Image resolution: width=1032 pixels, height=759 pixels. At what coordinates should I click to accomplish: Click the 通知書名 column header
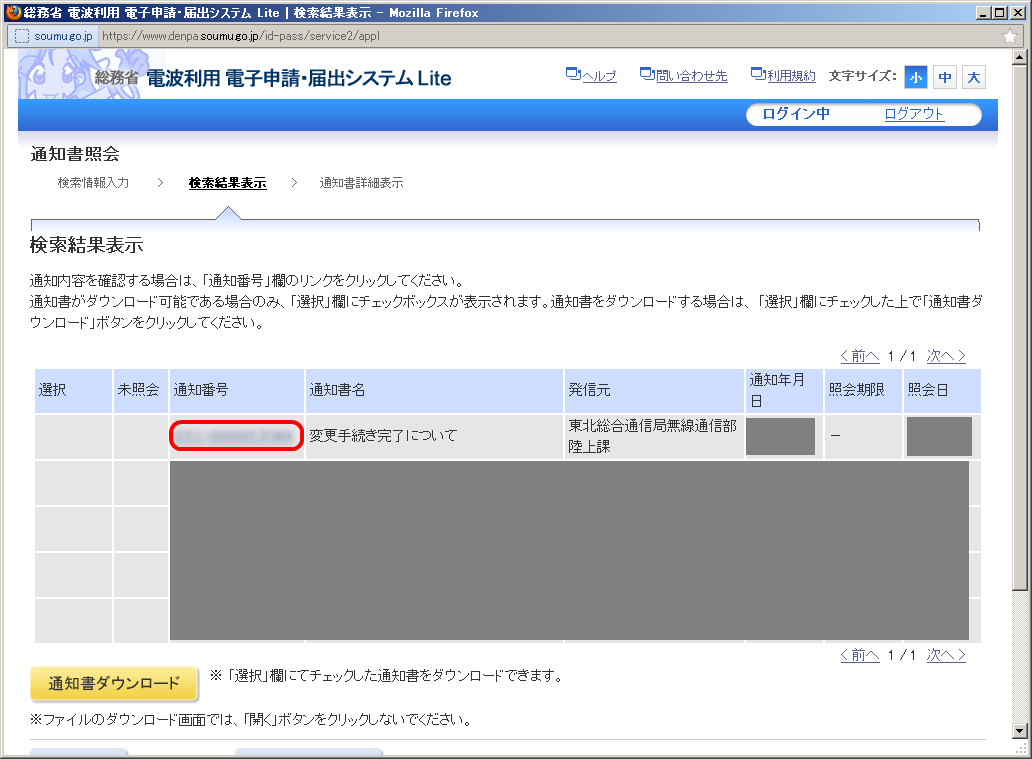tap(434, 390)
